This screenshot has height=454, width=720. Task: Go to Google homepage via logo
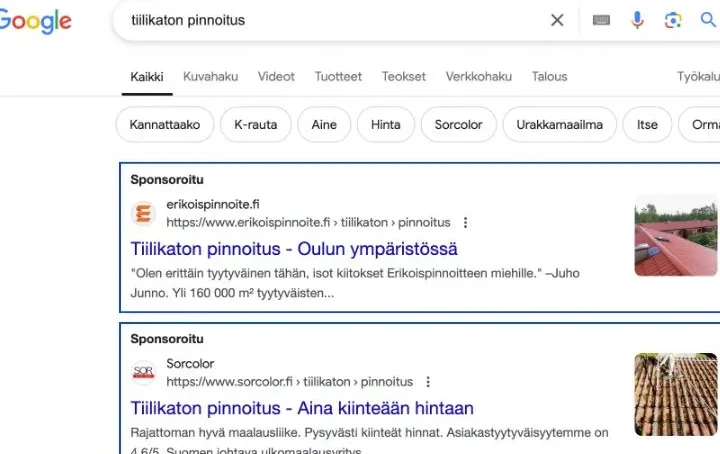click(x=35, y=21)
